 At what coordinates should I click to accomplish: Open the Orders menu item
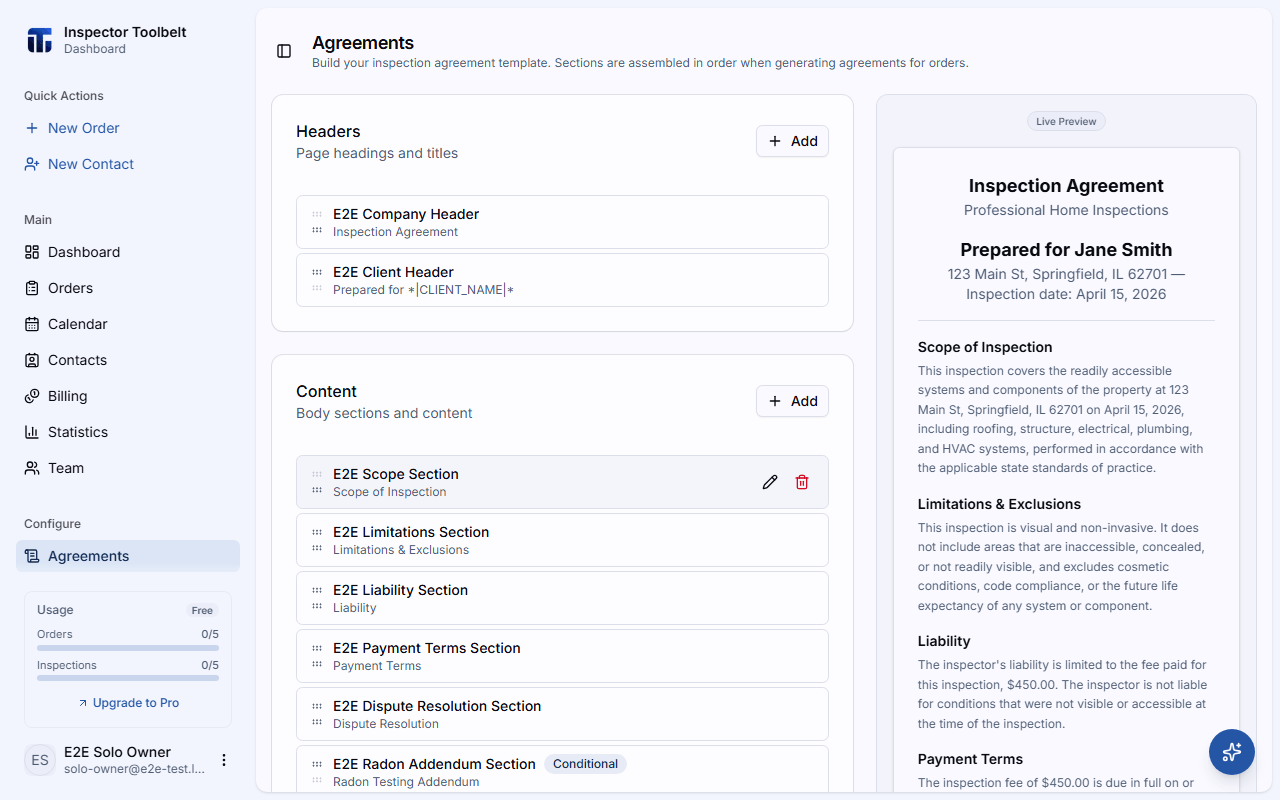coord(128,288)
